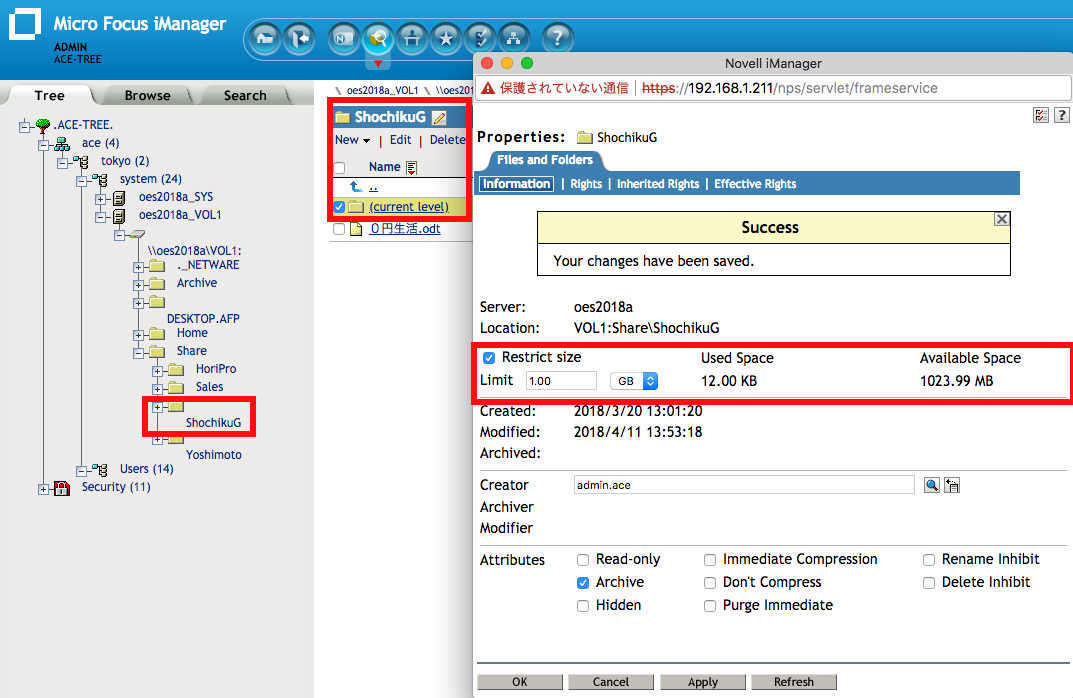Image resolution: width=1073 pixels, height=698 pixels.
Task: Expand the Security (11) node
Action: coord(44,489)
